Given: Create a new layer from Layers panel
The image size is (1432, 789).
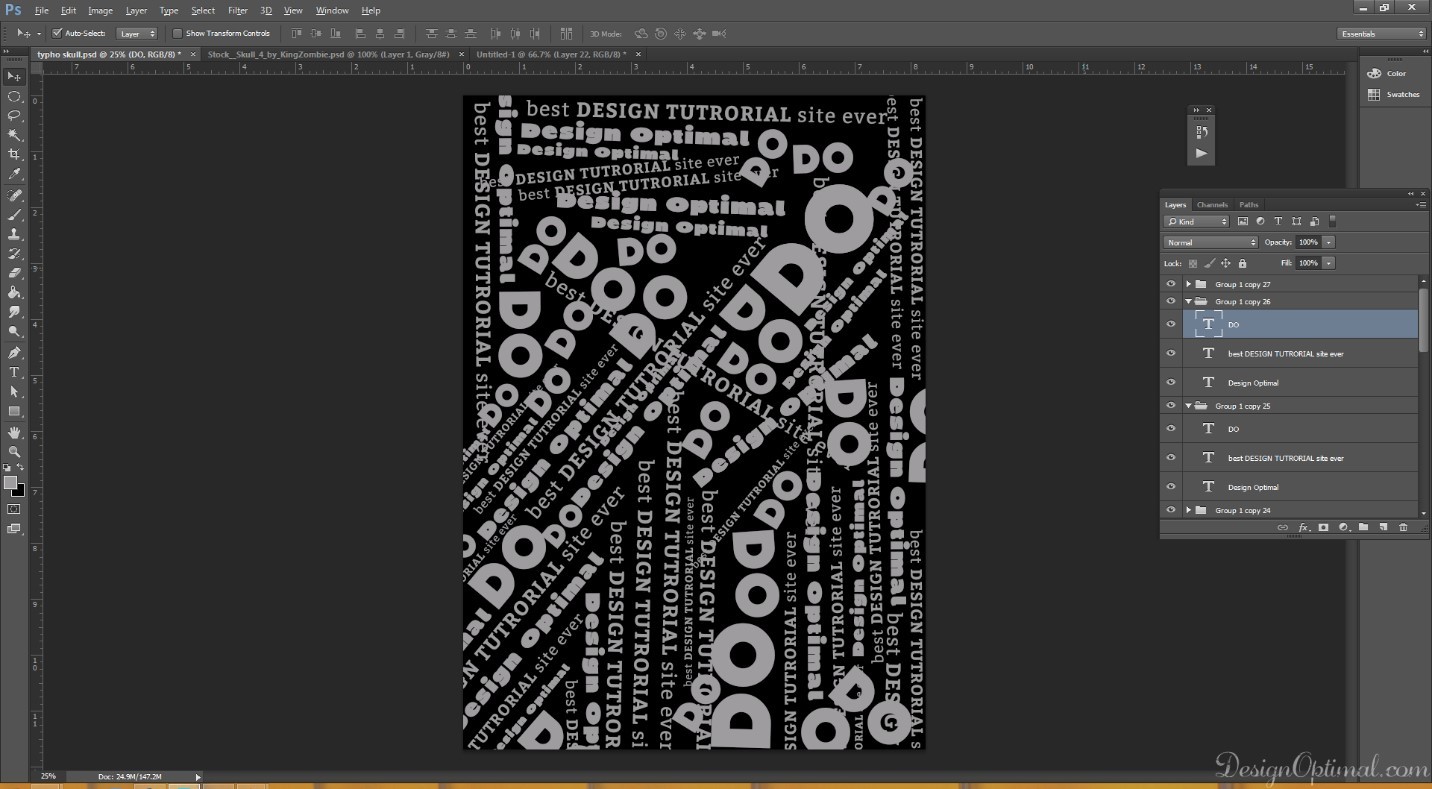Looking at the screenshot, I should click(x=1383, y=527).
